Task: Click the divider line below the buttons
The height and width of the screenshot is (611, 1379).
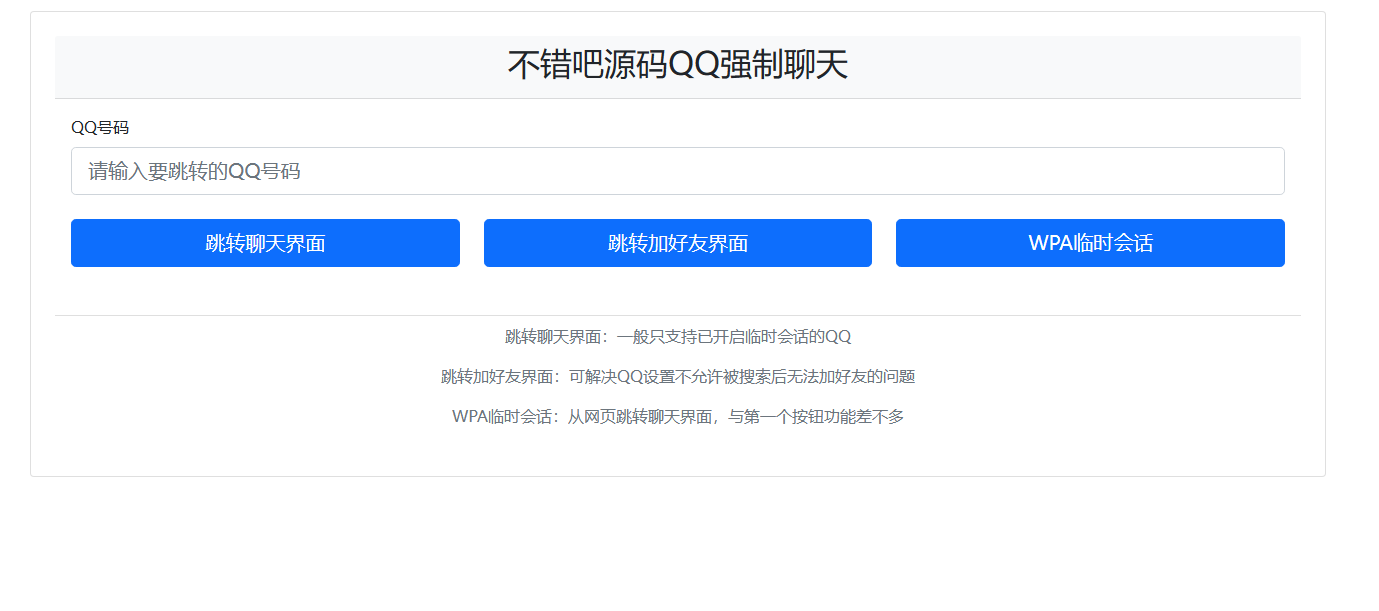Action: coord(677,315)
